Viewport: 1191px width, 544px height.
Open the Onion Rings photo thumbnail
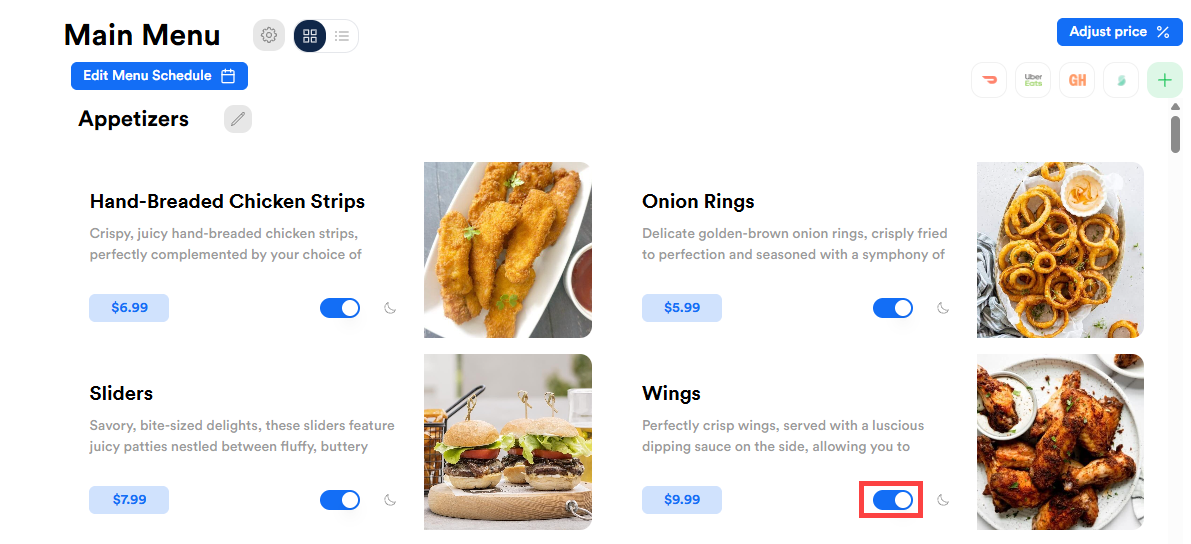[1060, 250]
